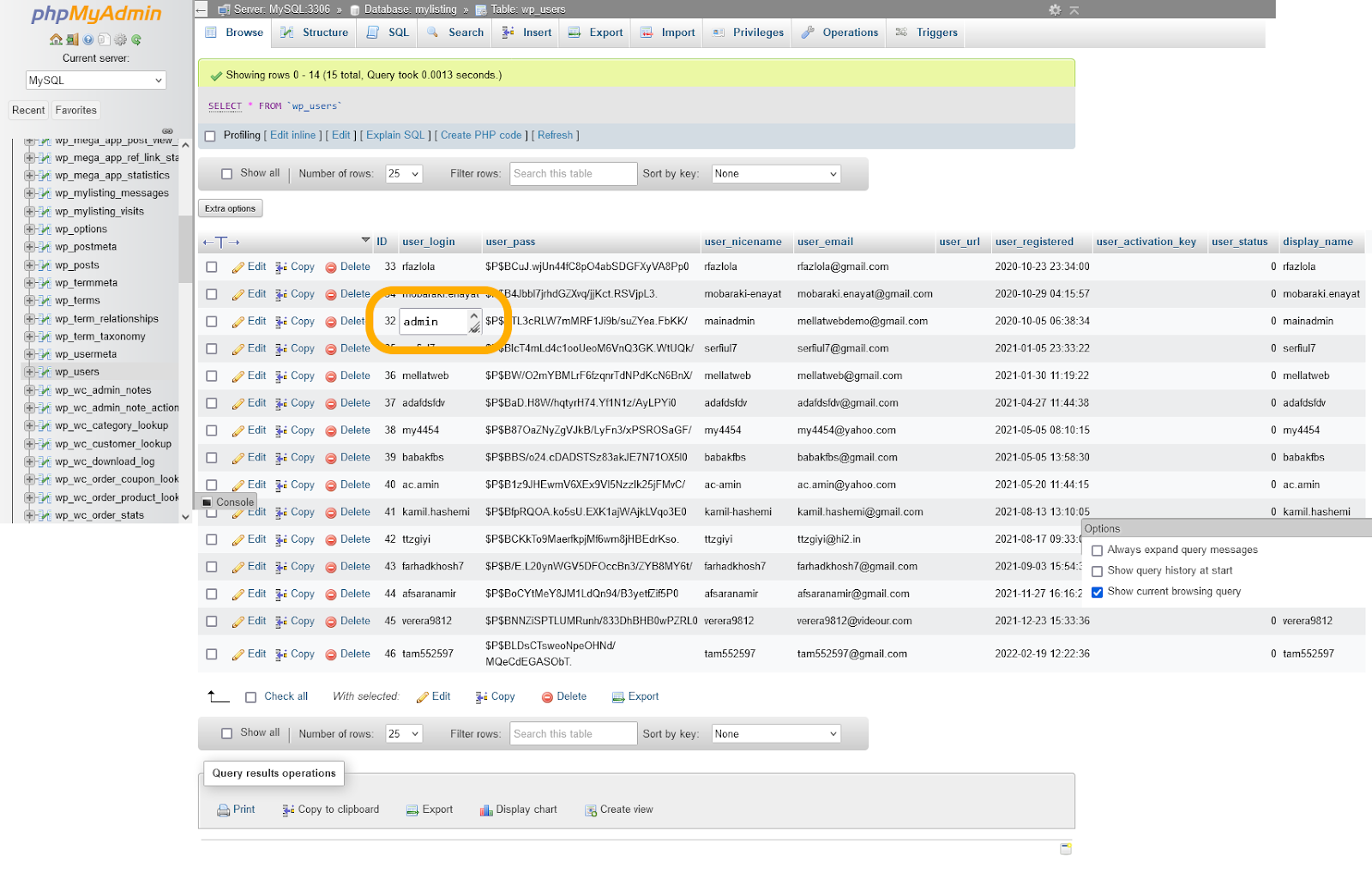Viewport: 1372px width, 873px height.
Task: Click the red Delete icon for babakfbs row
Action: [331, 459]
